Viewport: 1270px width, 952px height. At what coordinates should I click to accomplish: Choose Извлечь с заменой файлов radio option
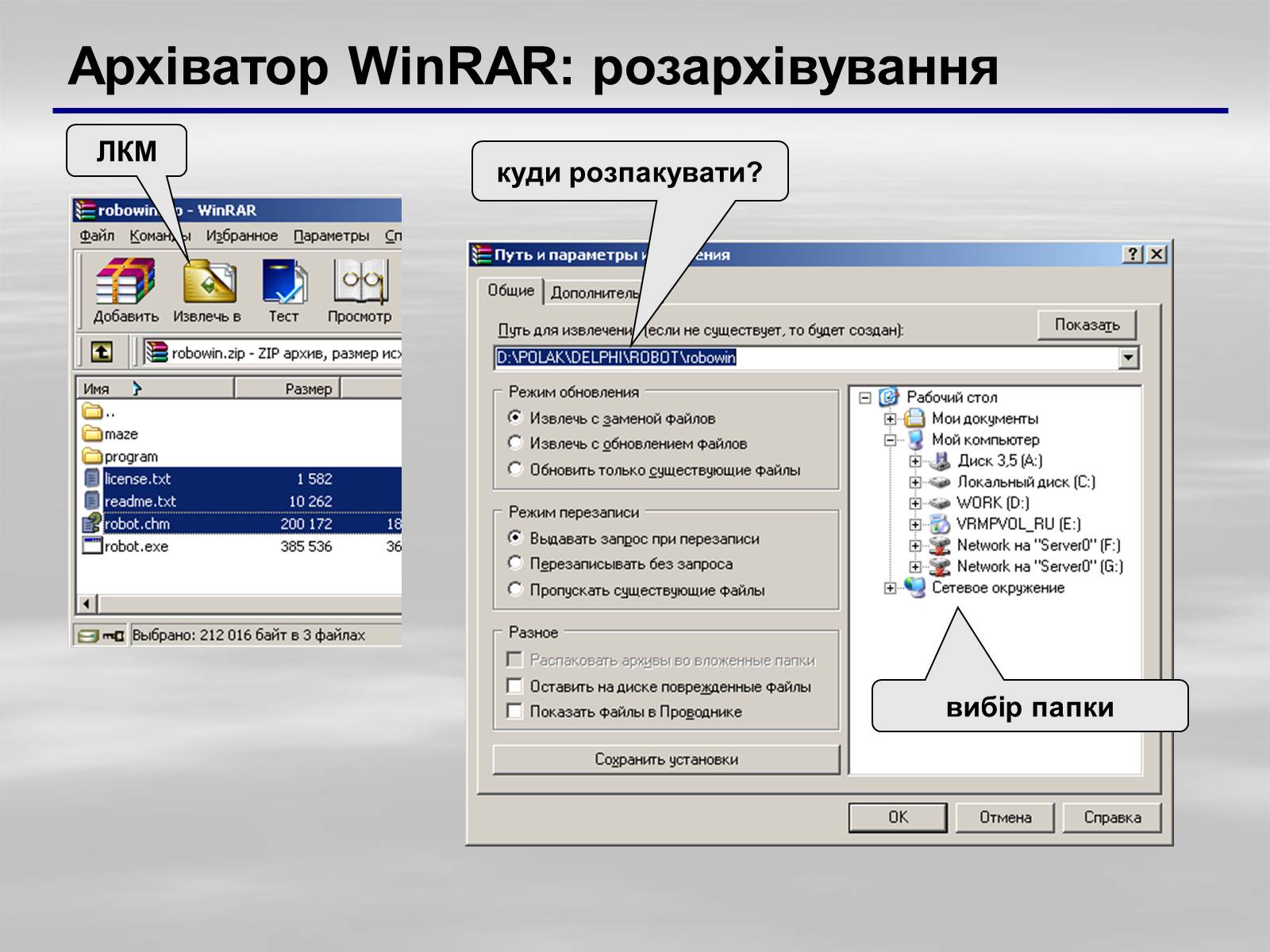[515, 417]
